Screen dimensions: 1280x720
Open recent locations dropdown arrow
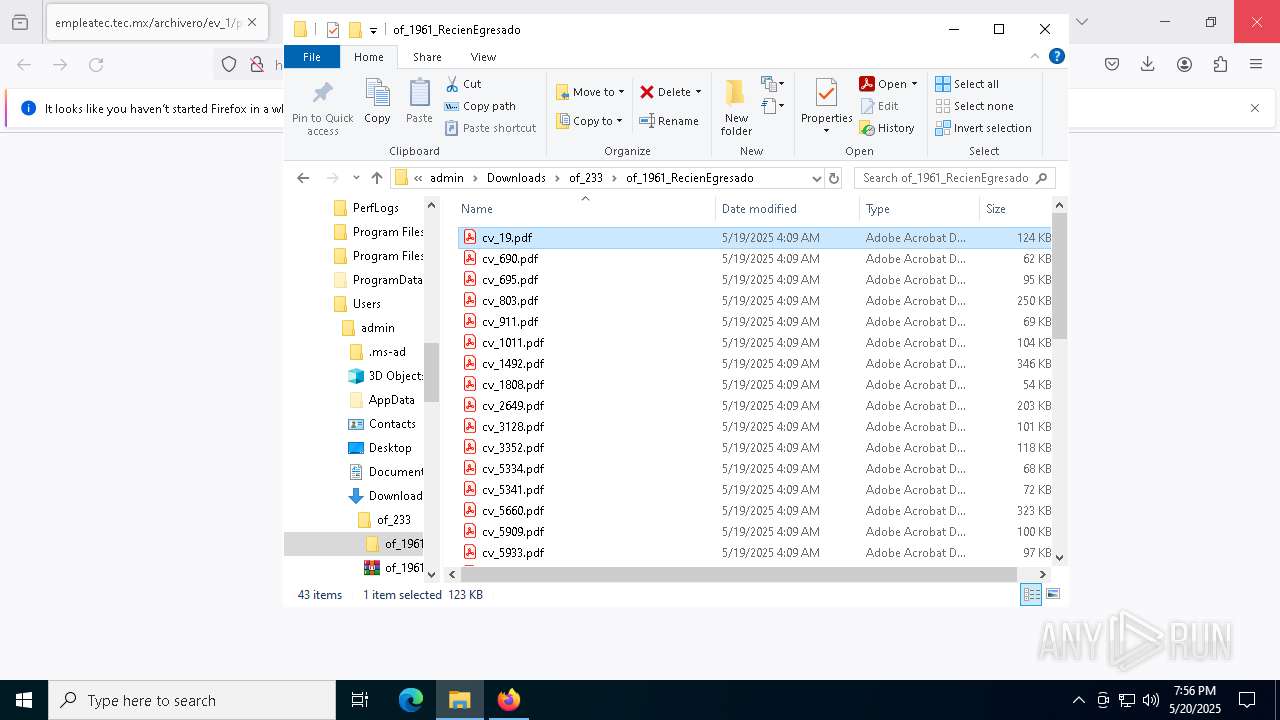coord(356,178)
